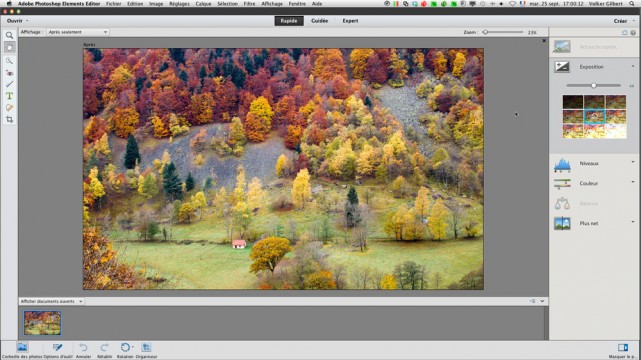Click the Rétablir redo icon
The image size is (641, 360).
click(x=105, y=347)
